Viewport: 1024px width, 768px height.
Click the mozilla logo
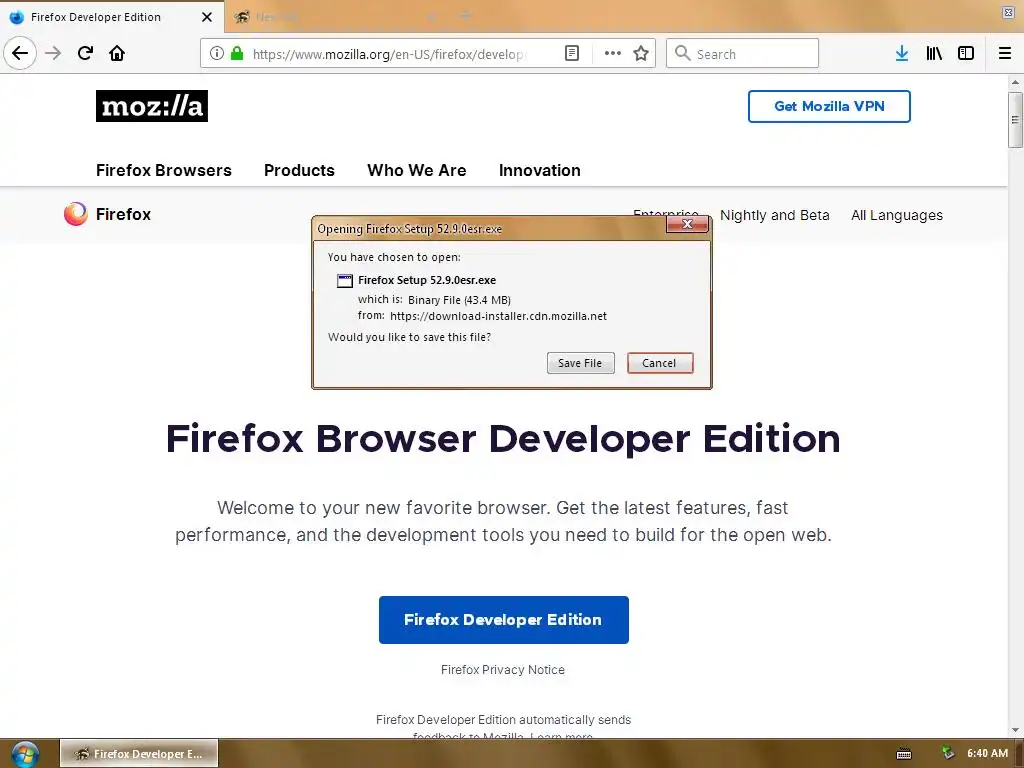[x=152, y=106]
